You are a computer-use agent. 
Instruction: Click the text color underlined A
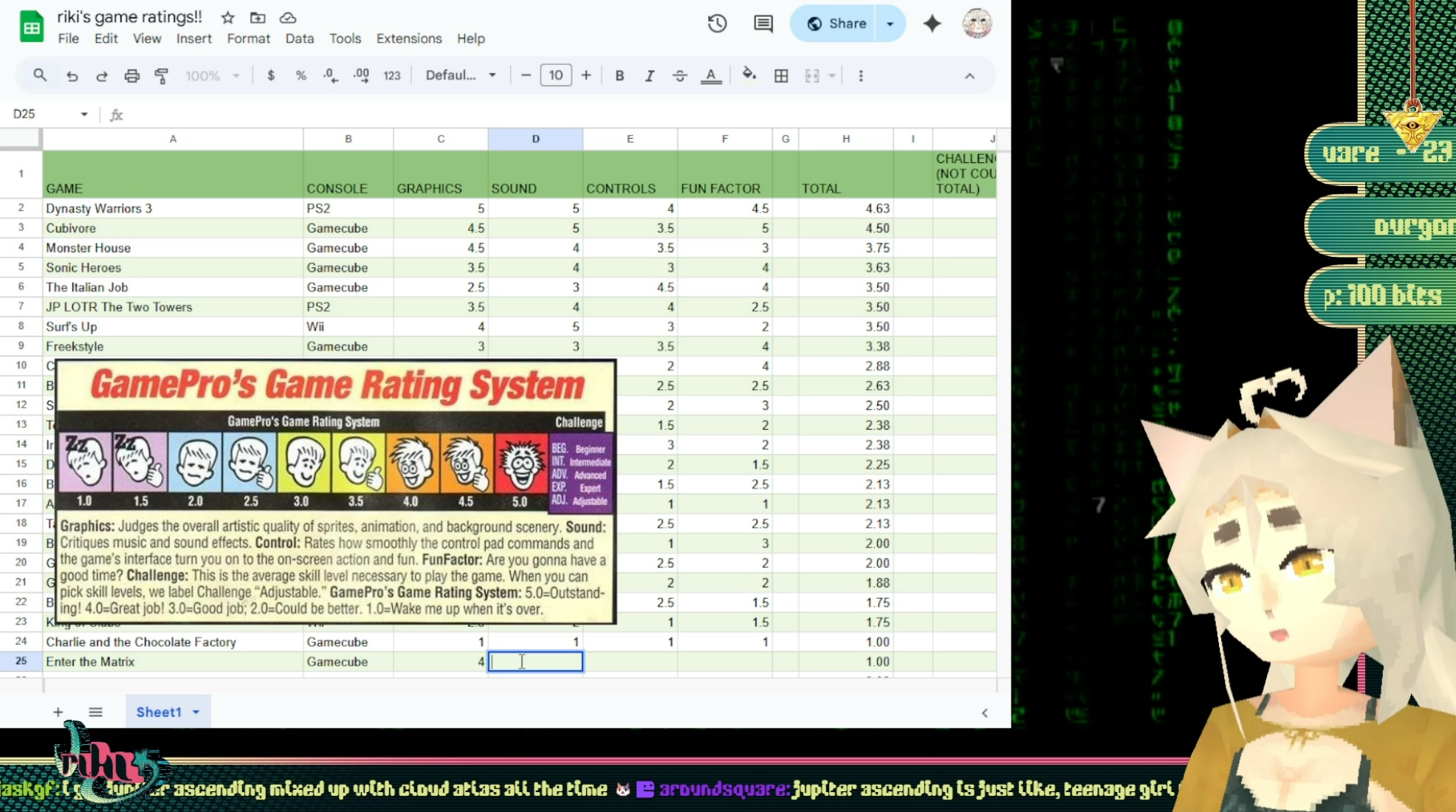tap(710, 76)
